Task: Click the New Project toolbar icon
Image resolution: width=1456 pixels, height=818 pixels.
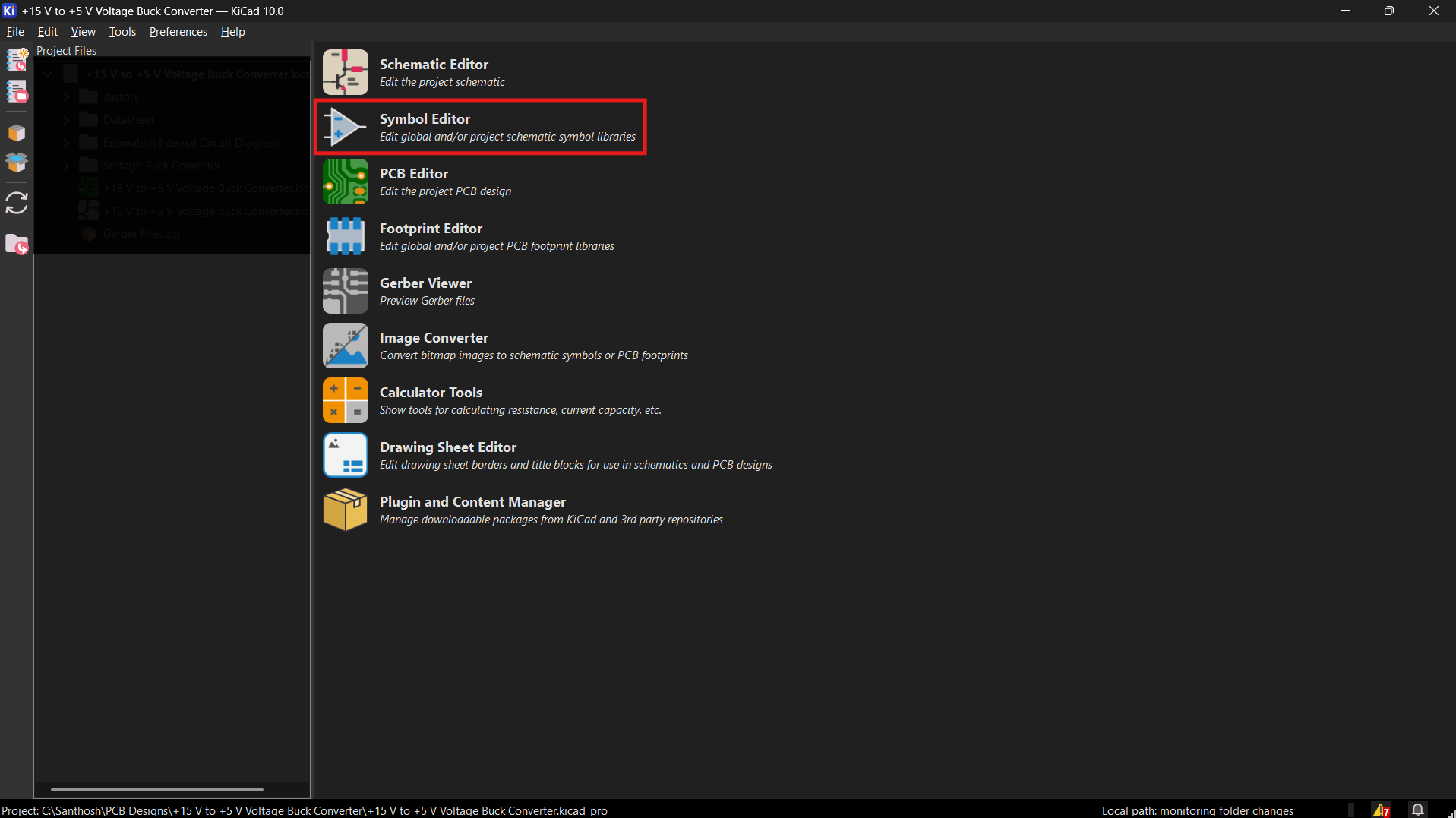Action: 17,59
